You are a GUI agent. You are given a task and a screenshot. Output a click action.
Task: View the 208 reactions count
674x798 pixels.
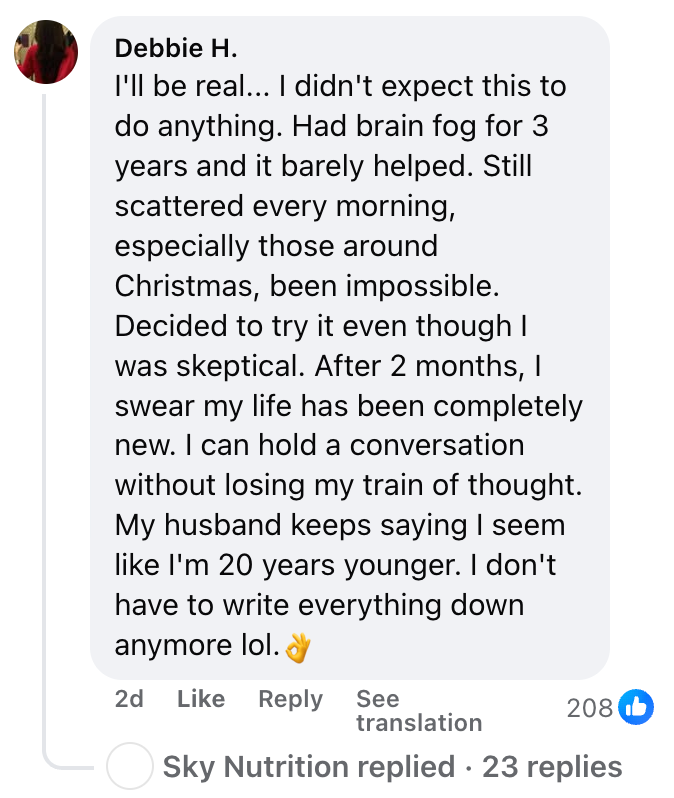[x=589, y=708]
